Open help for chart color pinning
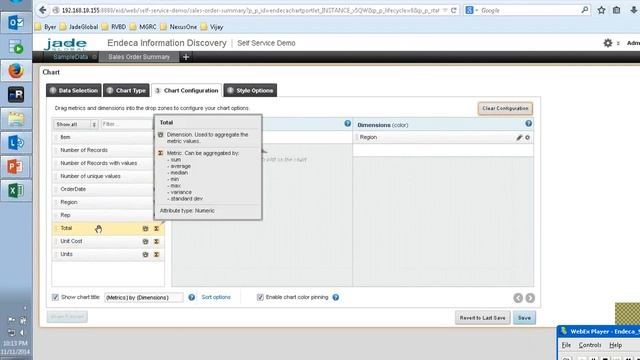The height and width of the screenshot is (360, 640). (x=336, y=298)
